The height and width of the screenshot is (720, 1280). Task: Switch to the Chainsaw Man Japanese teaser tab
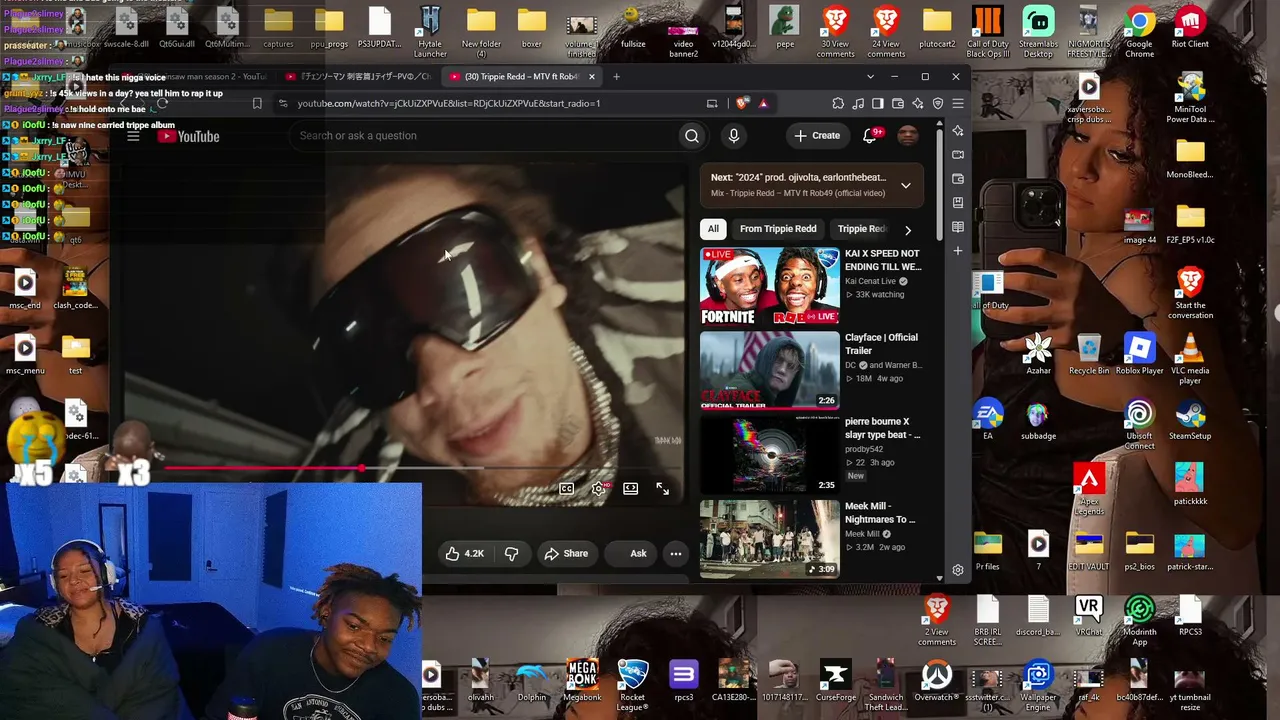(x=358, y=77)
